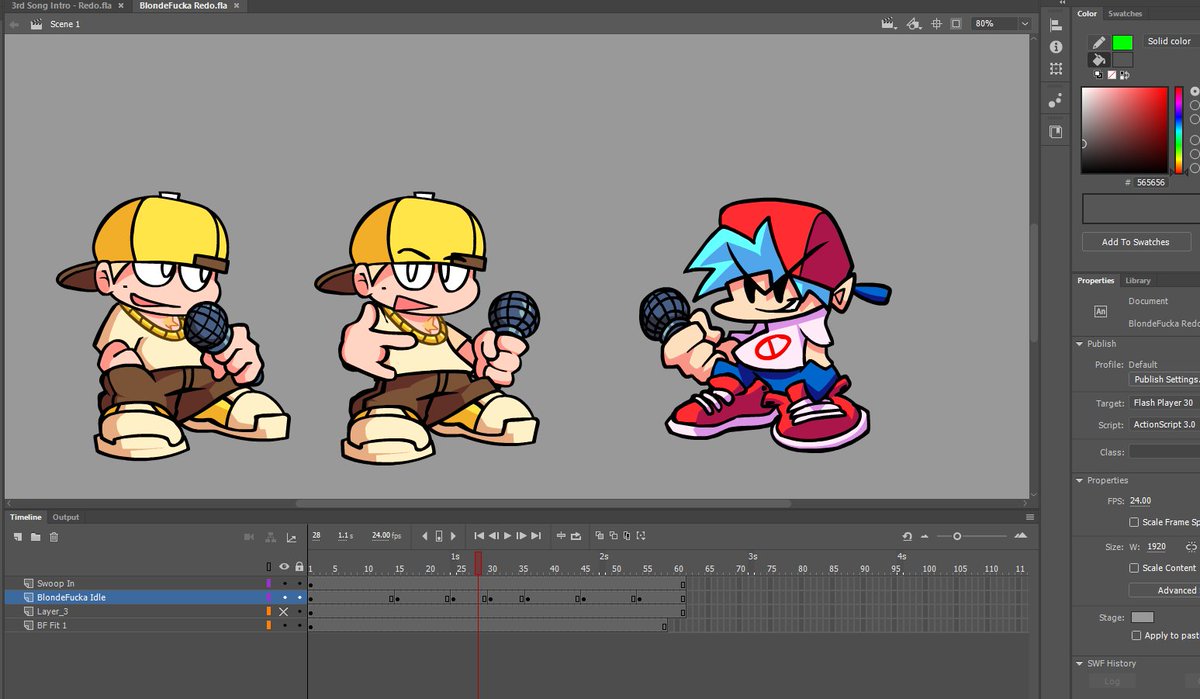
Task: Open the Script ActionScript 3.0 dropdown
Action: click(x=1164, y=425)
